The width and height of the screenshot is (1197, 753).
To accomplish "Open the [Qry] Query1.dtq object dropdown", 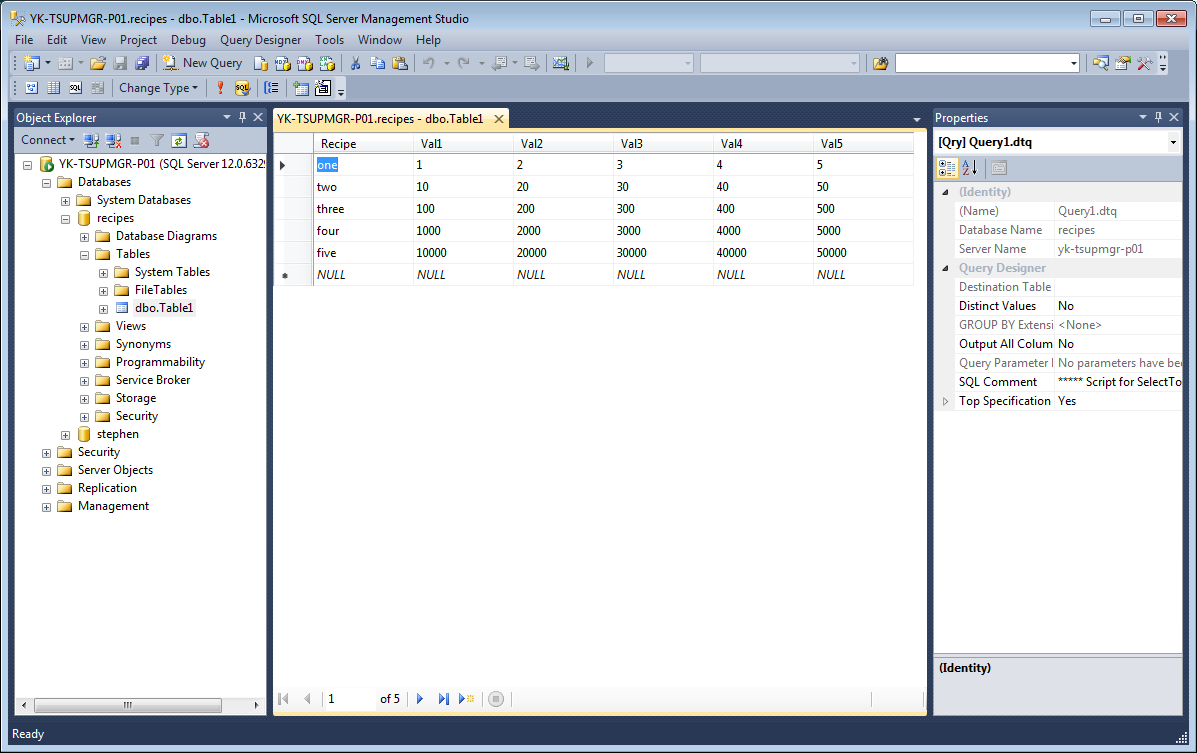I will (x=1173, y=142).
